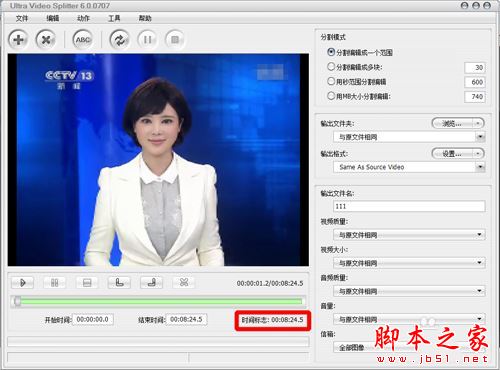The height and width of the screenshot is (370, 500).
Task: Expand the 音量 dropdown
Action: pos(480,319)
